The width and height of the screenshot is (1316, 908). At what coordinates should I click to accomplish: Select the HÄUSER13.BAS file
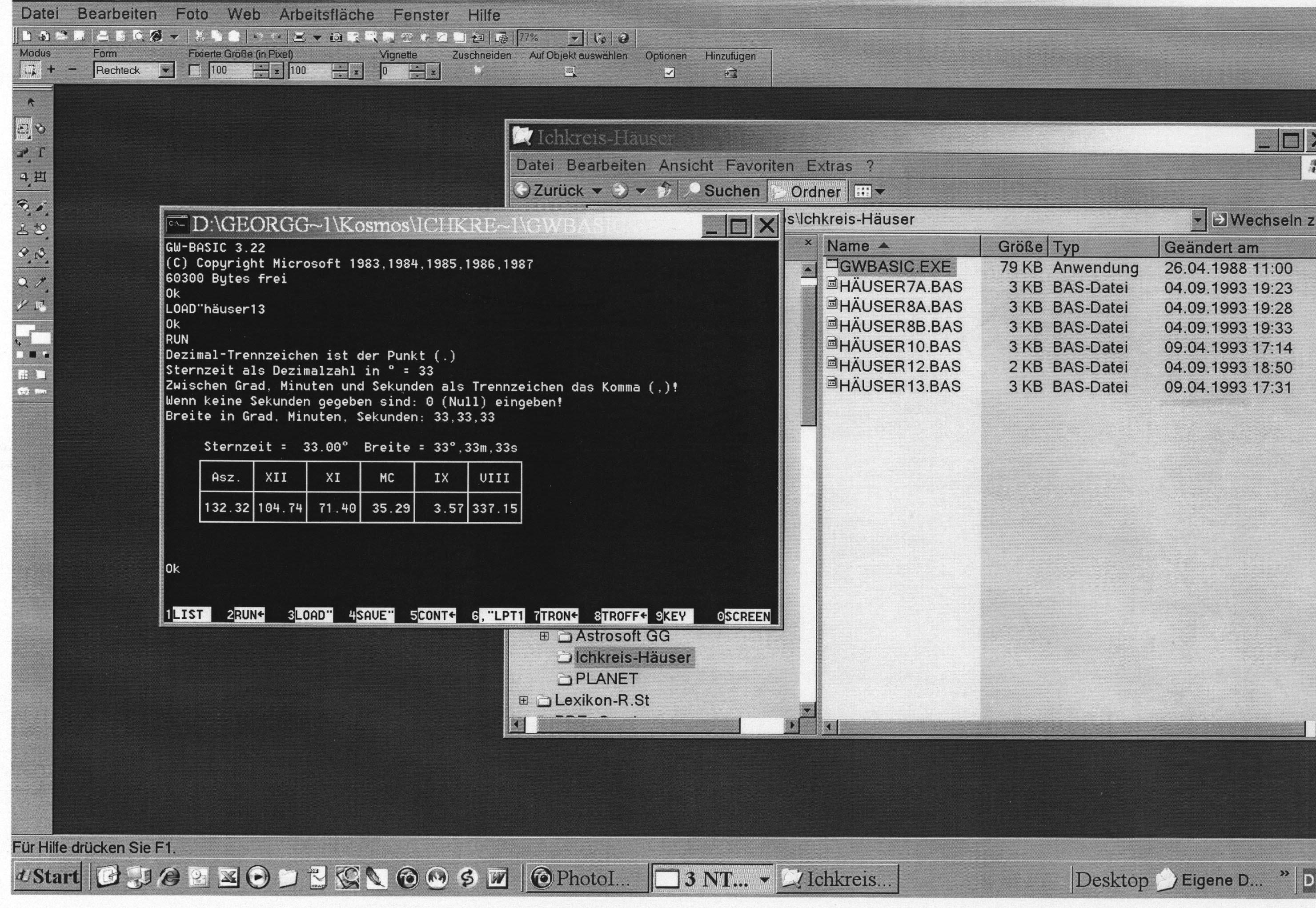pyautogui.click(x=899, y=386)
